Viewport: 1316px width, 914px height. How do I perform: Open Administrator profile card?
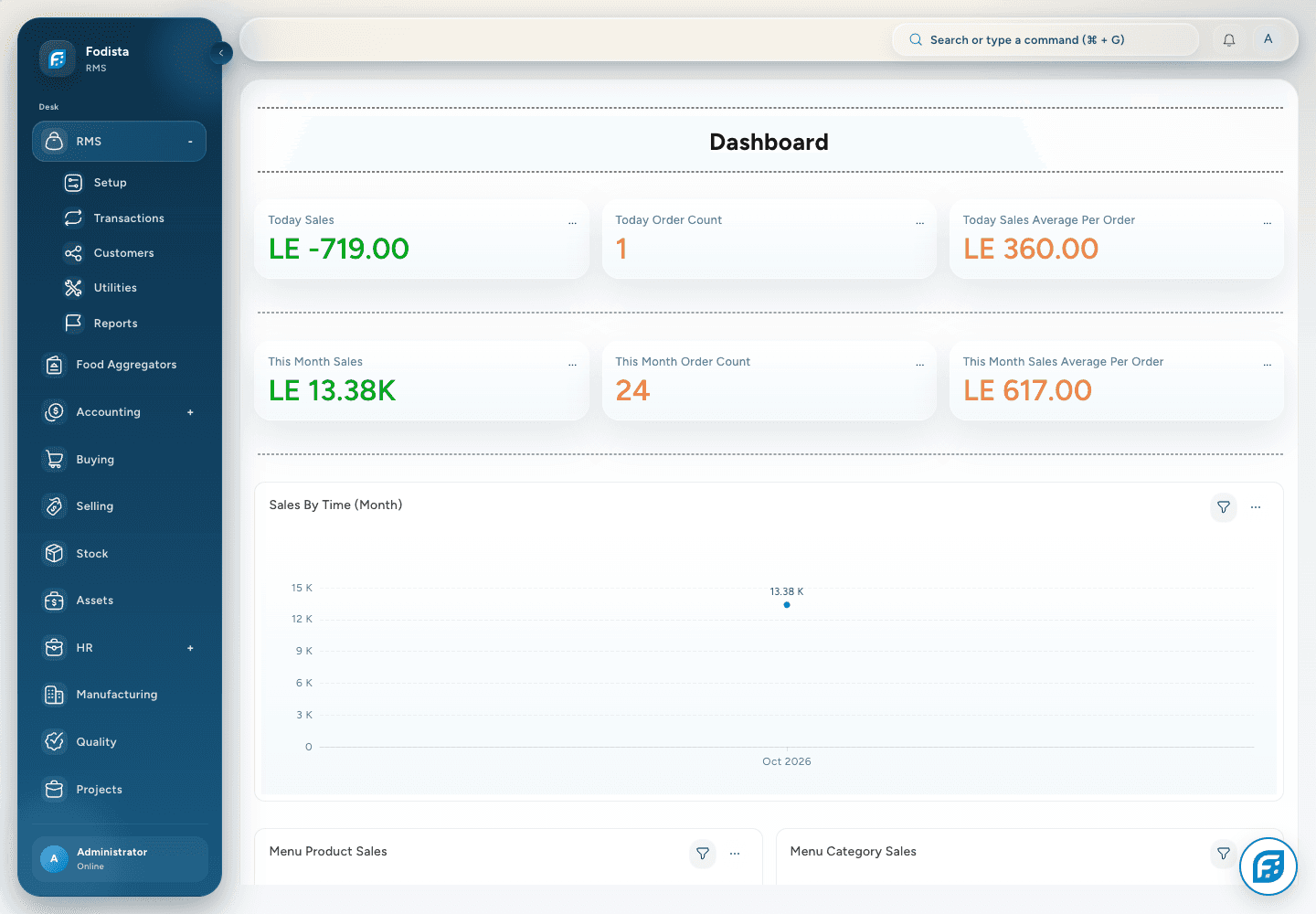(x=120, y=859)
